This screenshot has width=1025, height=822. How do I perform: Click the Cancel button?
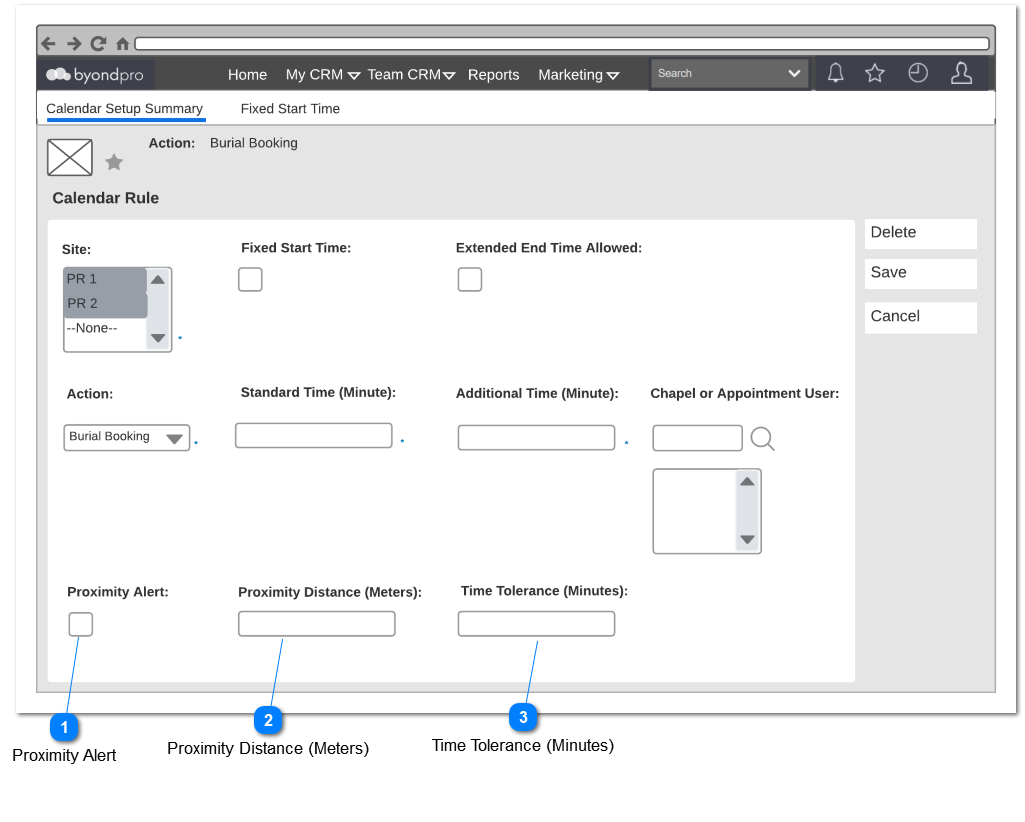click(x=920, y=317)
